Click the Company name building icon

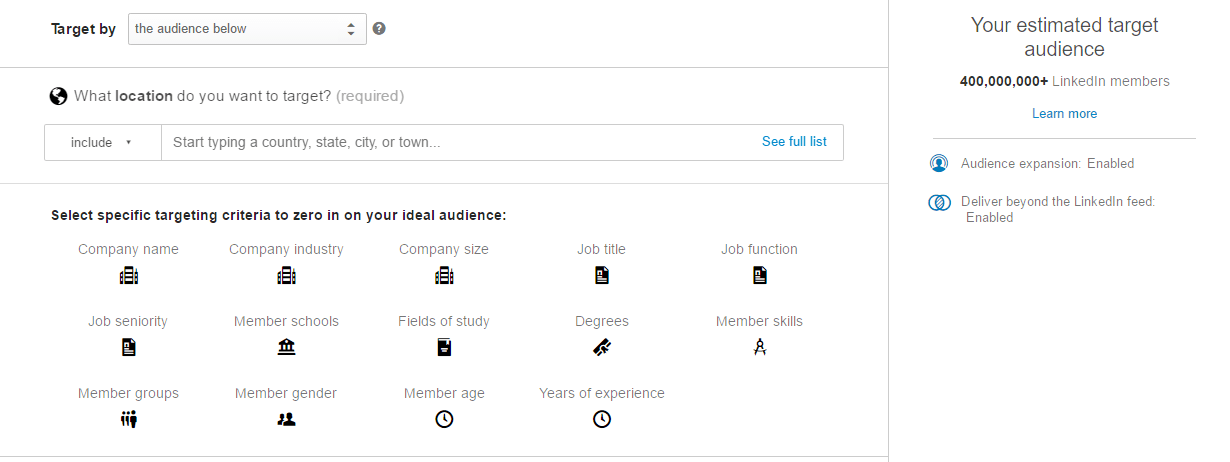[x=128, y=276]
